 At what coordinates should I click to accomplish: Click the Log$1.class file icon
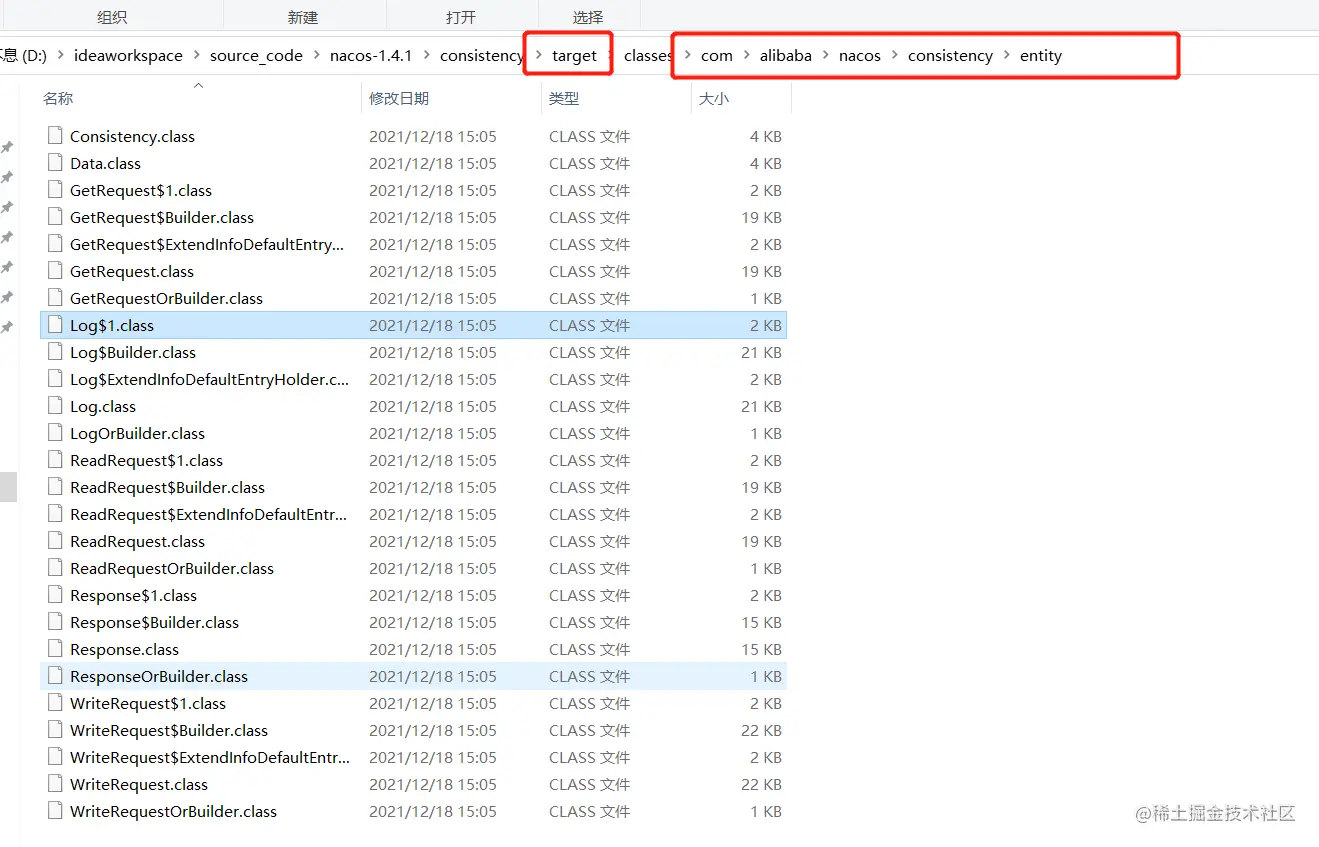(55, 325)
